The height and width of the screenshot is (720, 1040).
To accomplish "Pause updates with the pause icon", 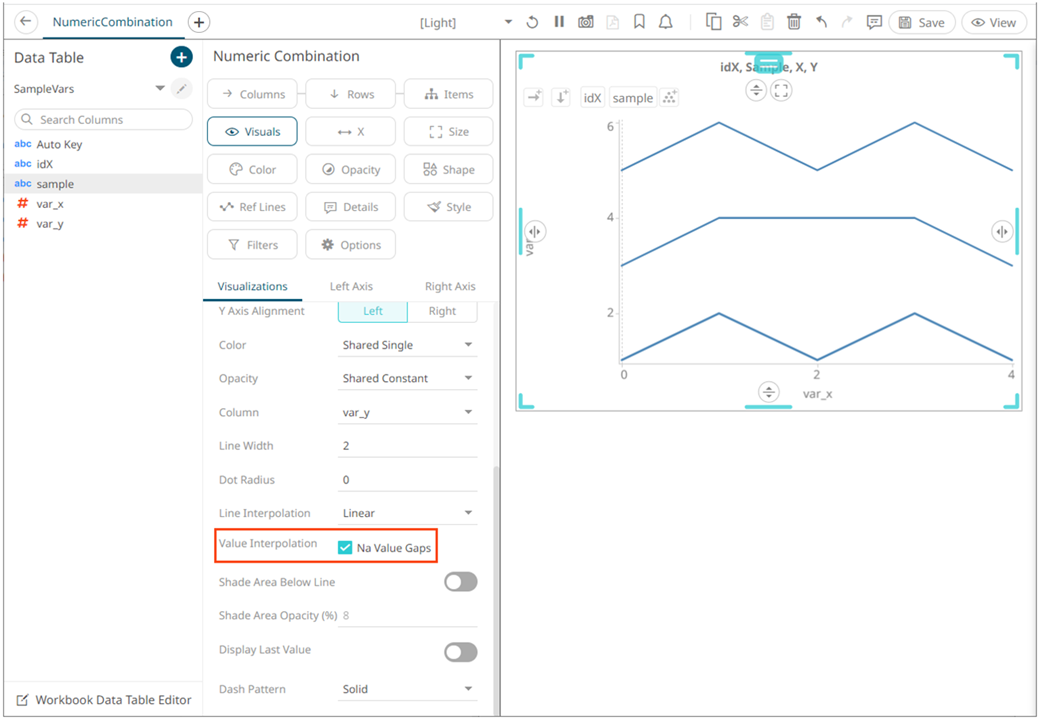I will [559, 22].
